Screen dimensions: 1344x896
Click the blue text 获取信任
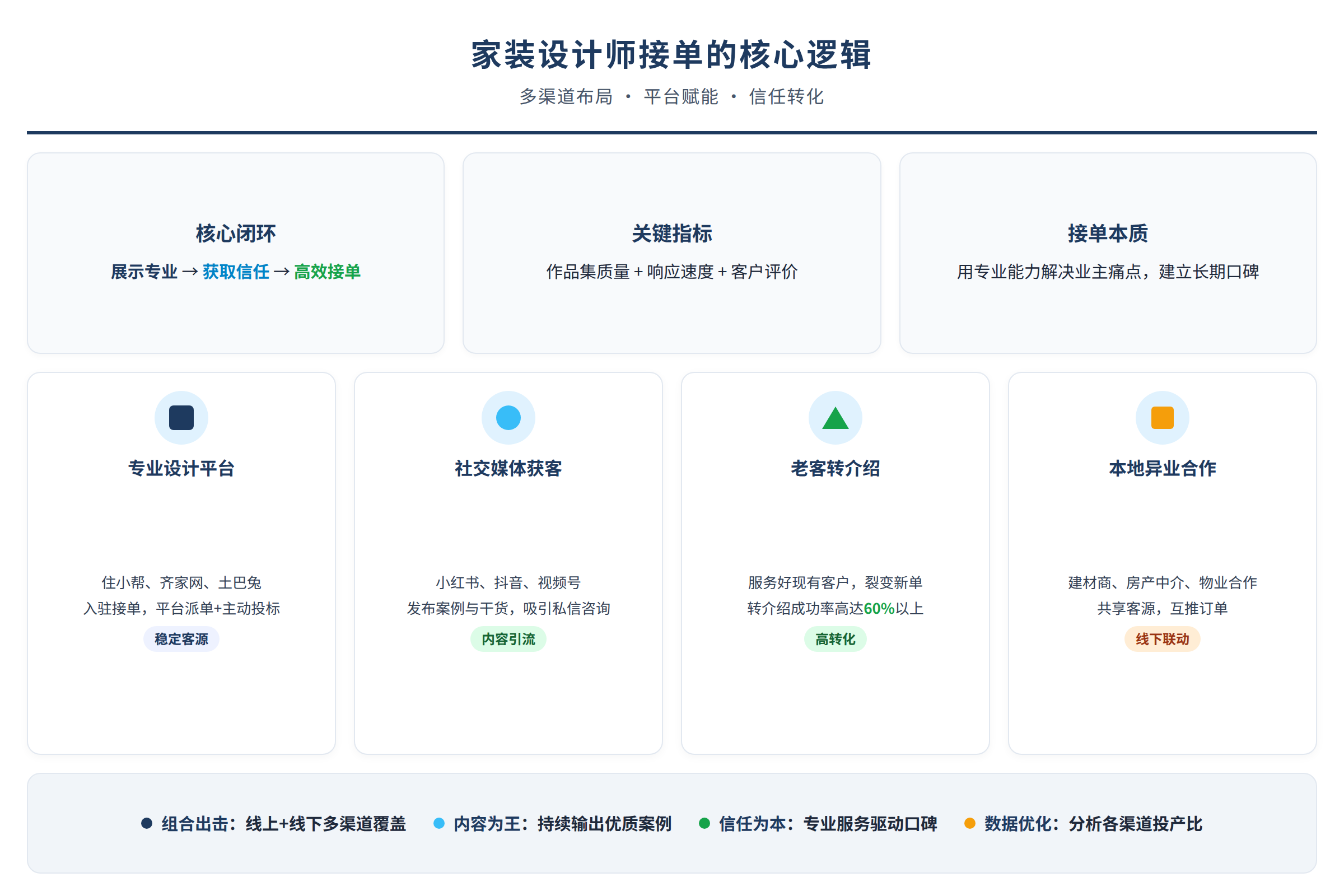point(235,272)
